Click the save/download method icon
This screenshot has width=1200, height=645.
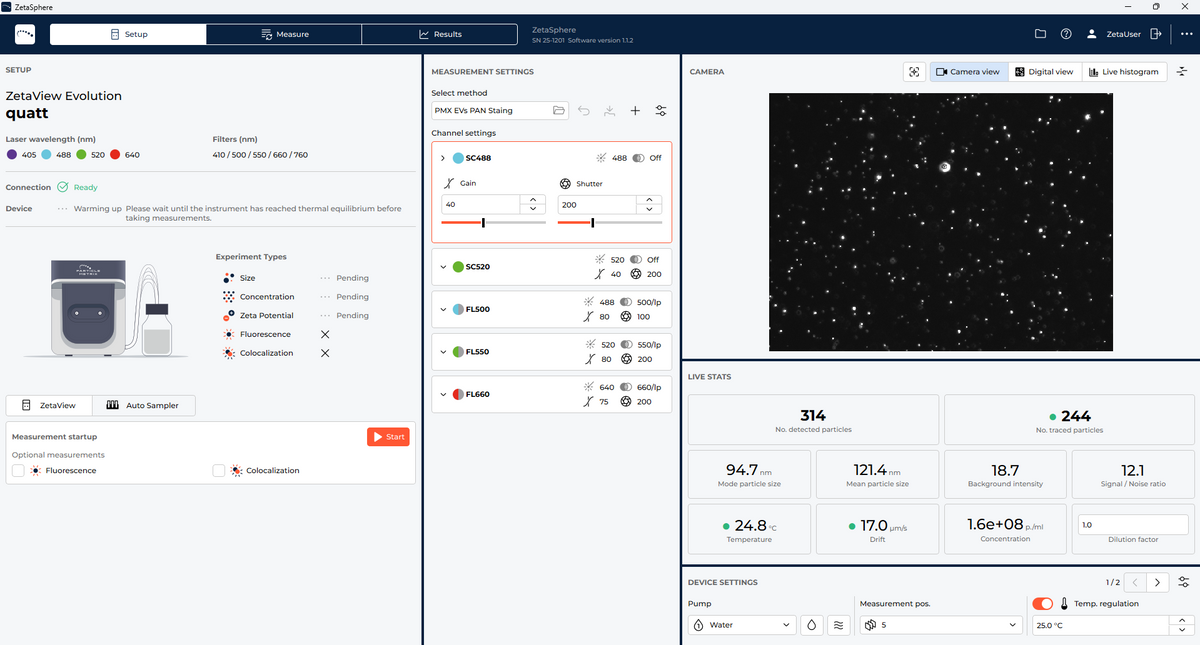tap(609, 111)
